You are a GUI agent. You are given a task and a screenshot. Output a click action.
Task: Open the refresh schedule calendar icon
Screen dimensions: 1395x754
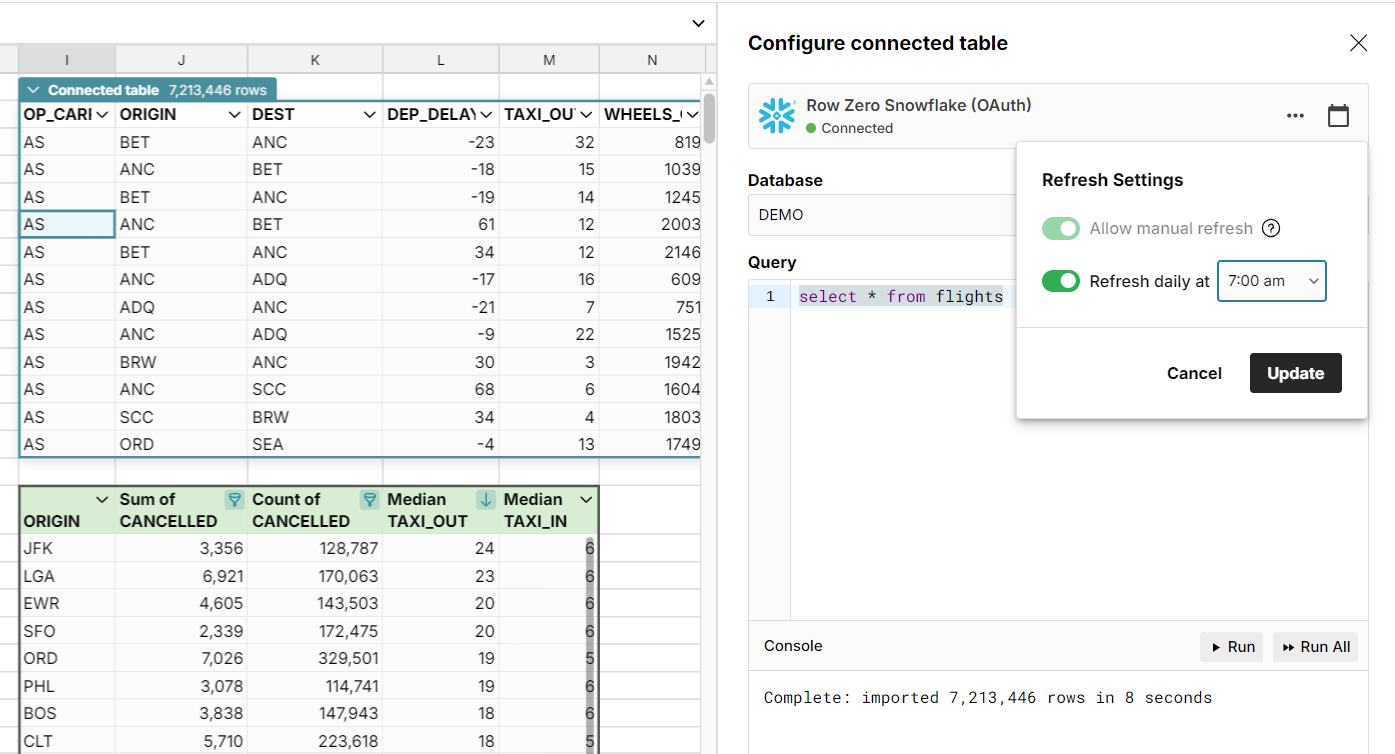click(1338, 115)
